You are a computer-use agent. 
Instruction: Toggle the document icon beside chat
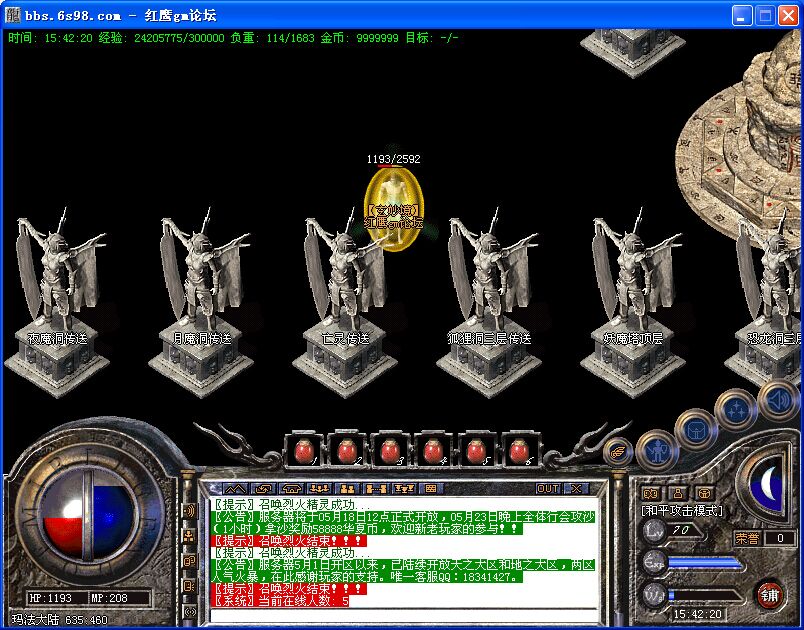click(x=189, y=585)
